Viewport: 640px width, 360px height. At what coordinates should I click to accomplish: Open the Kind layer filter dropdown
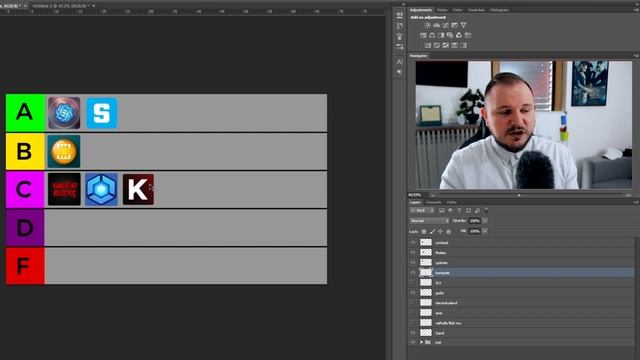point(422,211)
